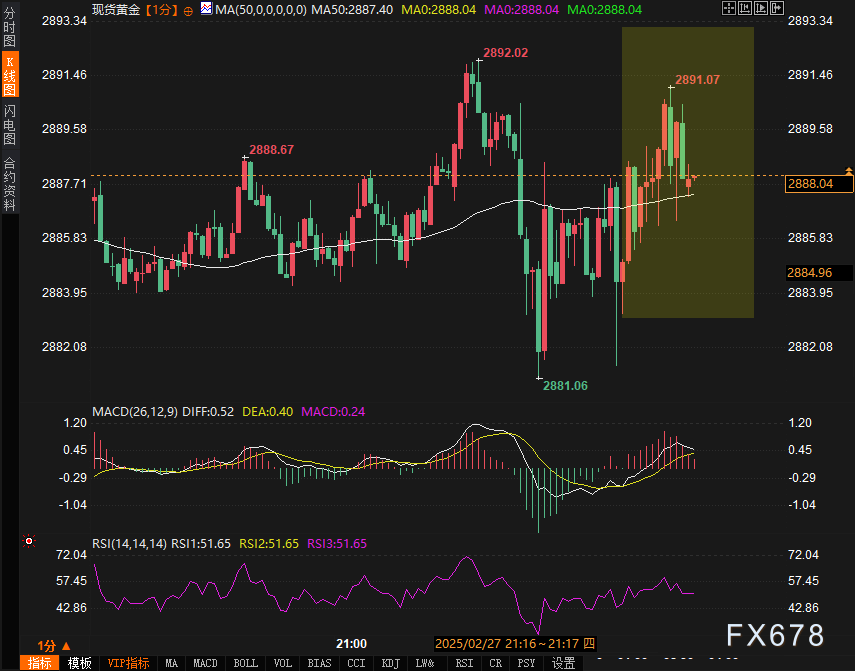The width and height of the screenshot is (855, 671).
Task: Select the K线图 sidebar tab
Action: [x=9, y=75]
